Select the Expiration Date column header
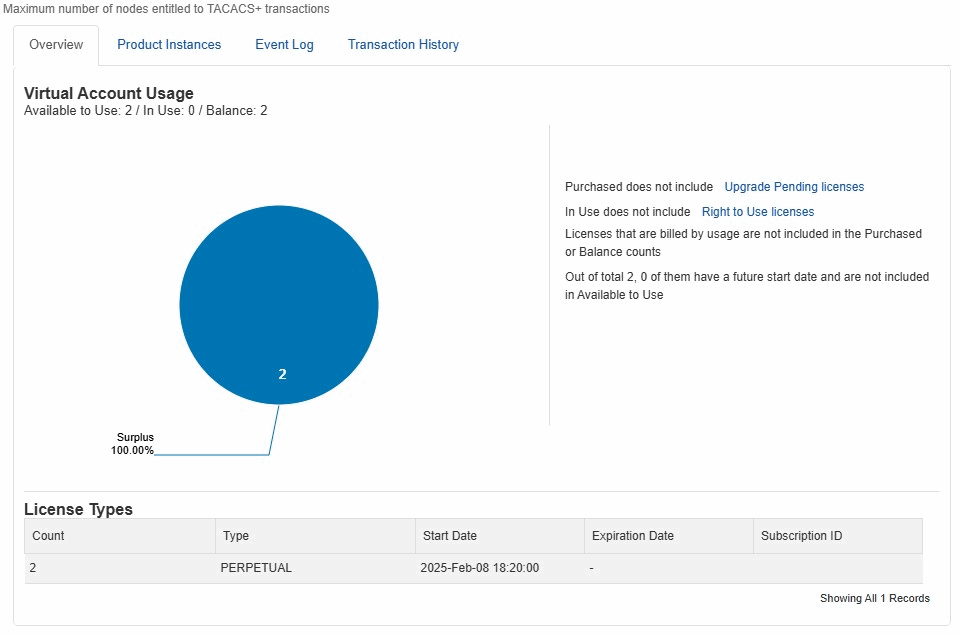Image resolution: width=960 pixels, height=634 pixels. (x=632, y=536)
